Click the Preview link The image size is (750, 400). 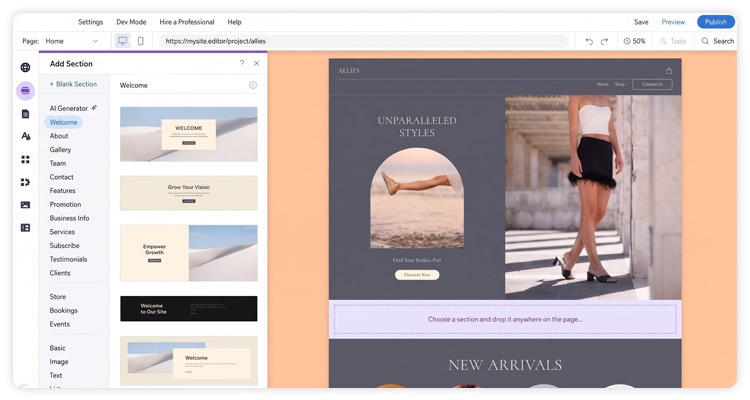click(673, 22)
